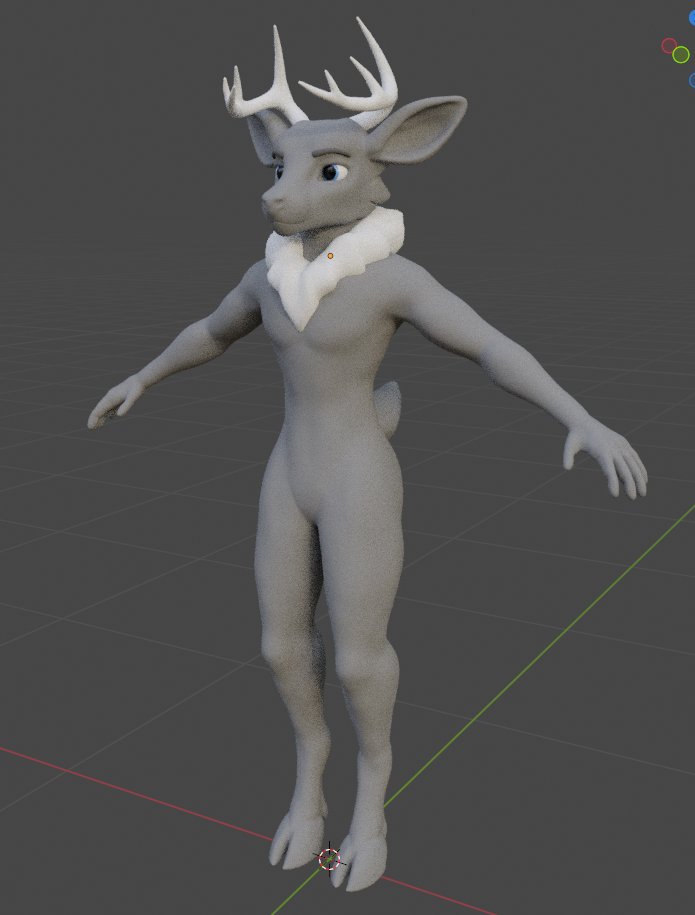Click the 3D cursor near the character's hooves
The image size is (695, 915).
[330, 859]
